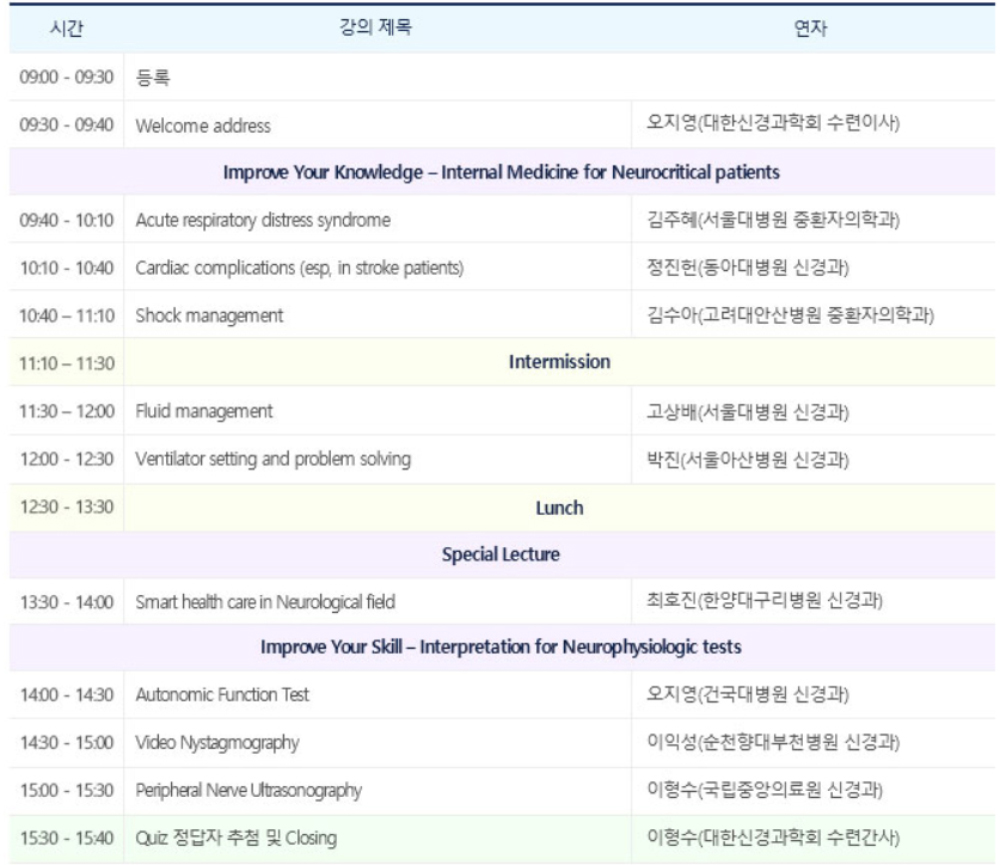Click speaker '오지영(건국대병원 신경과)'
This screenshot has width=1000, height=865.
tap(747, 694)
